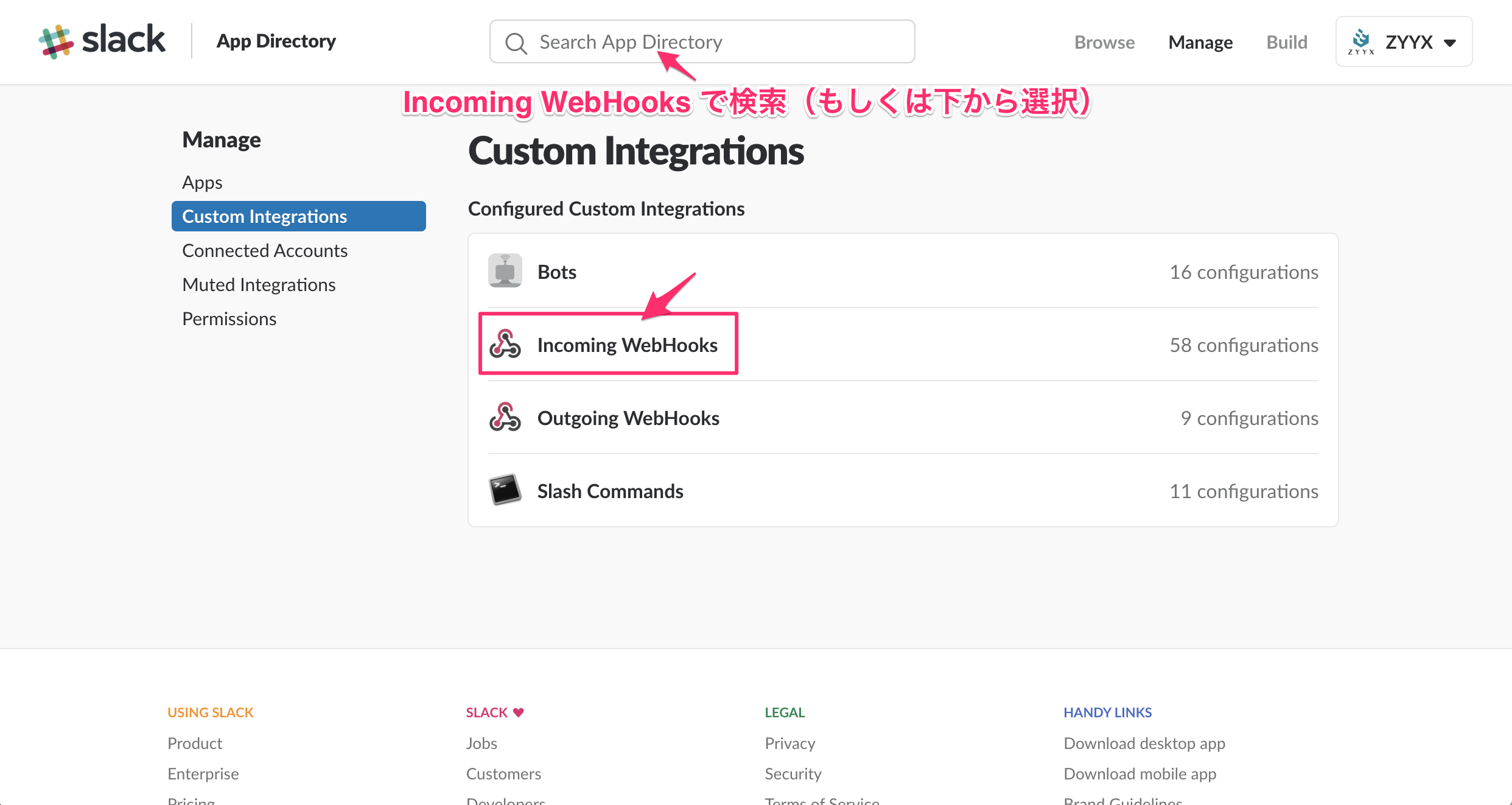The height and width of the screenshot is (805, 1512).
Task: Open the Product footer link
Action: pyautogui.click(x=195, y=743)
